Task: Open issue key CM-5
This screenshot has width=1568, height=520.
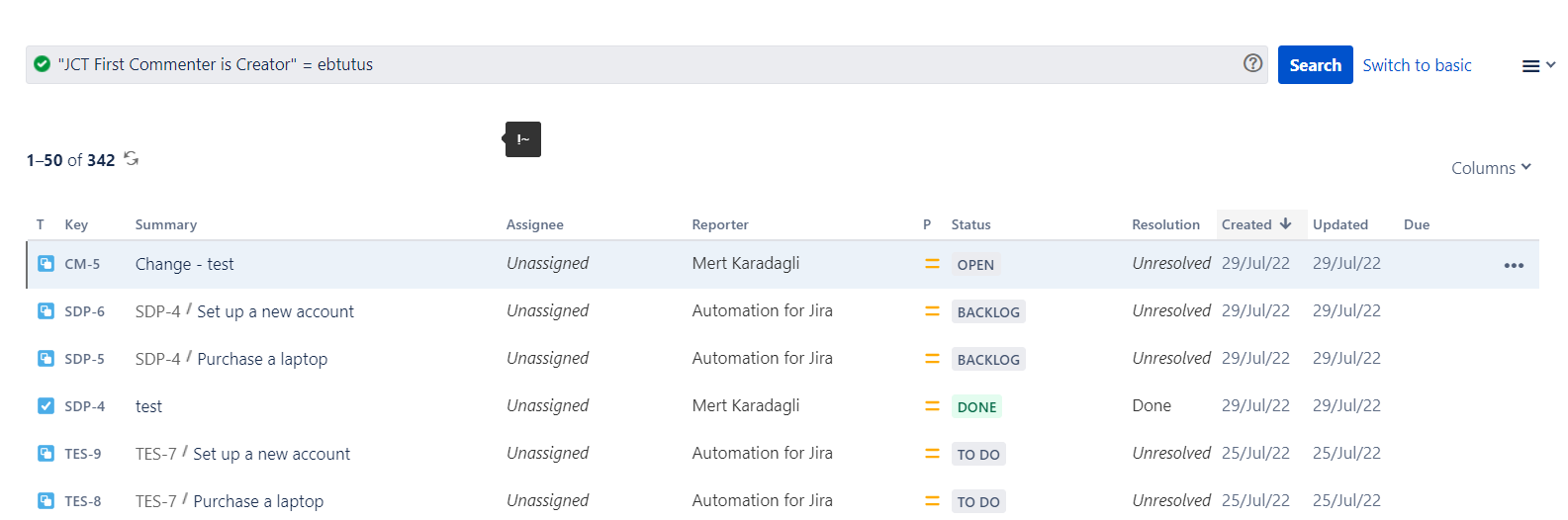Action: tap(82, 264)
